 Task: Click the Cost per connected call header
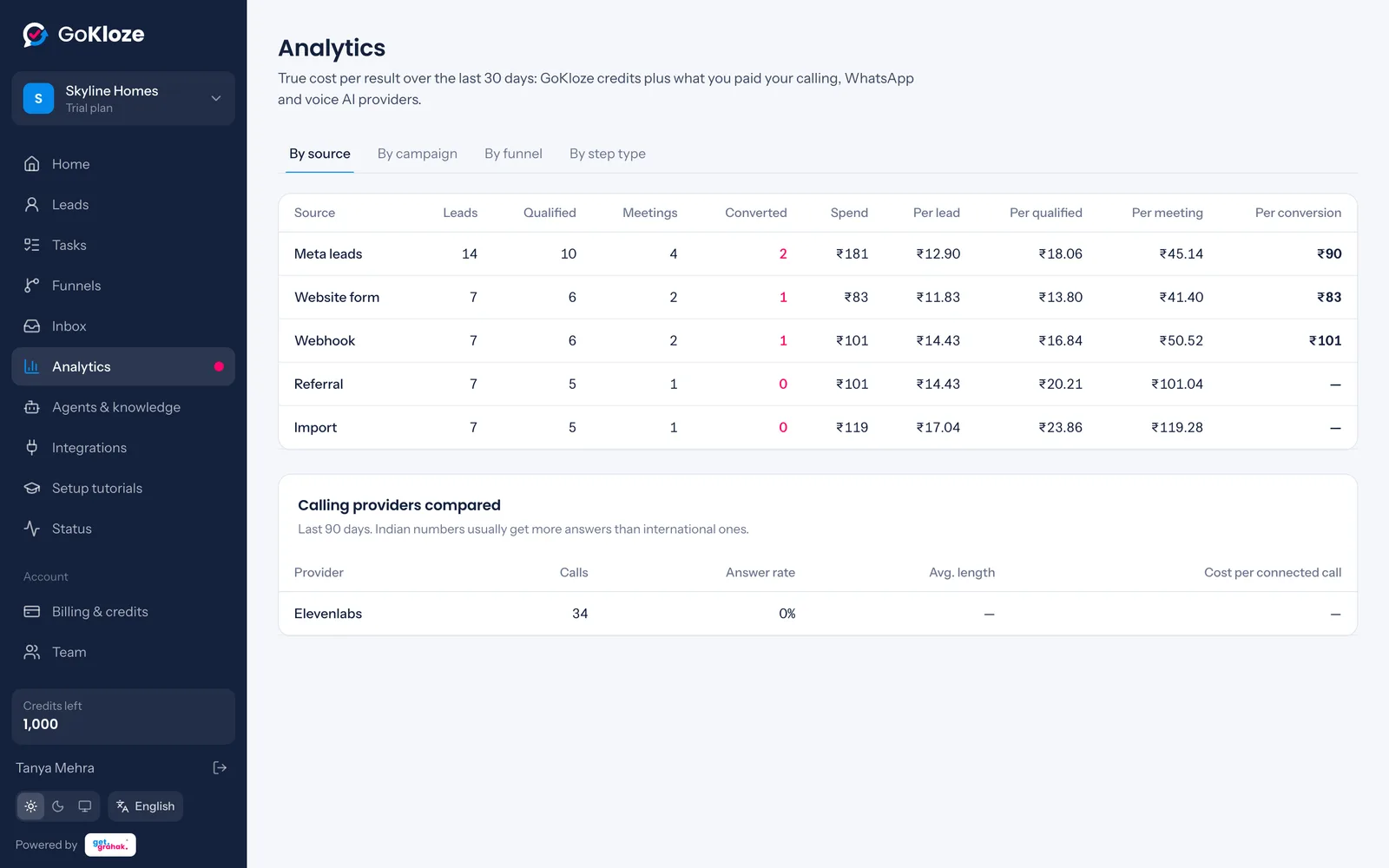click(x=1273, y=573)
